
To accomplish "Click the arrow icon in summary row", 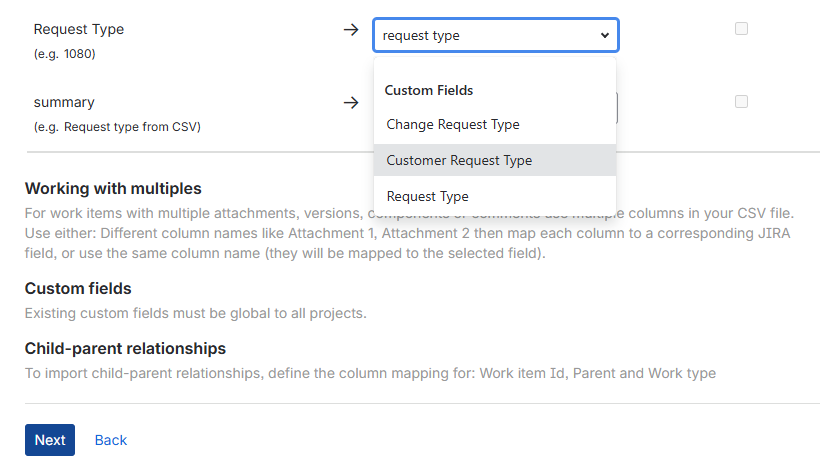I will coord(350,102).
